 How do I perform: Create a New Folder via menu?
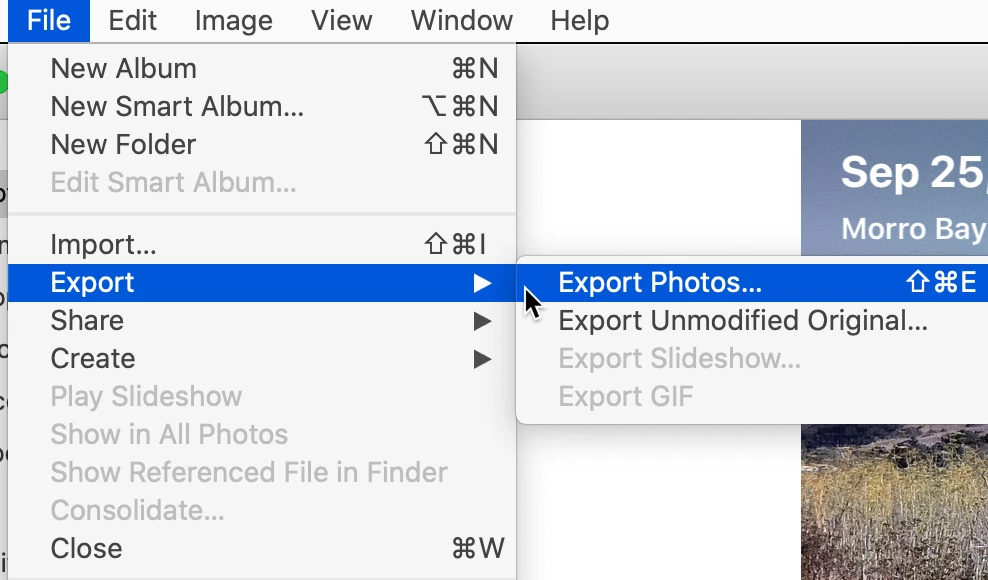coord(262,144)
